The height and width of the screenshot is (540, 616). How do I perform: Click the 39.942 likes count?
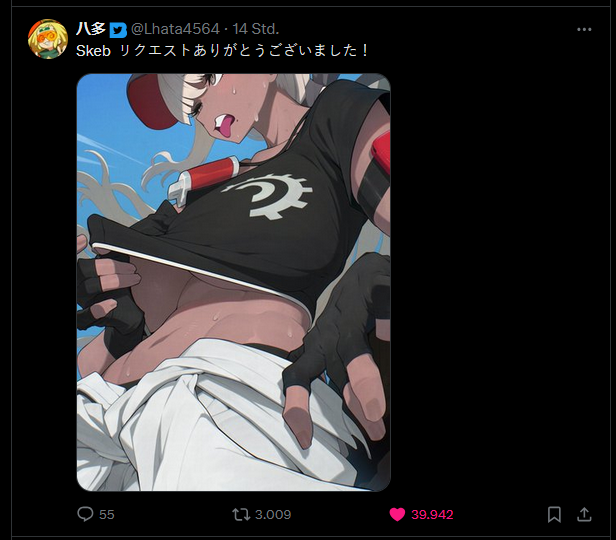click(432, 514)
